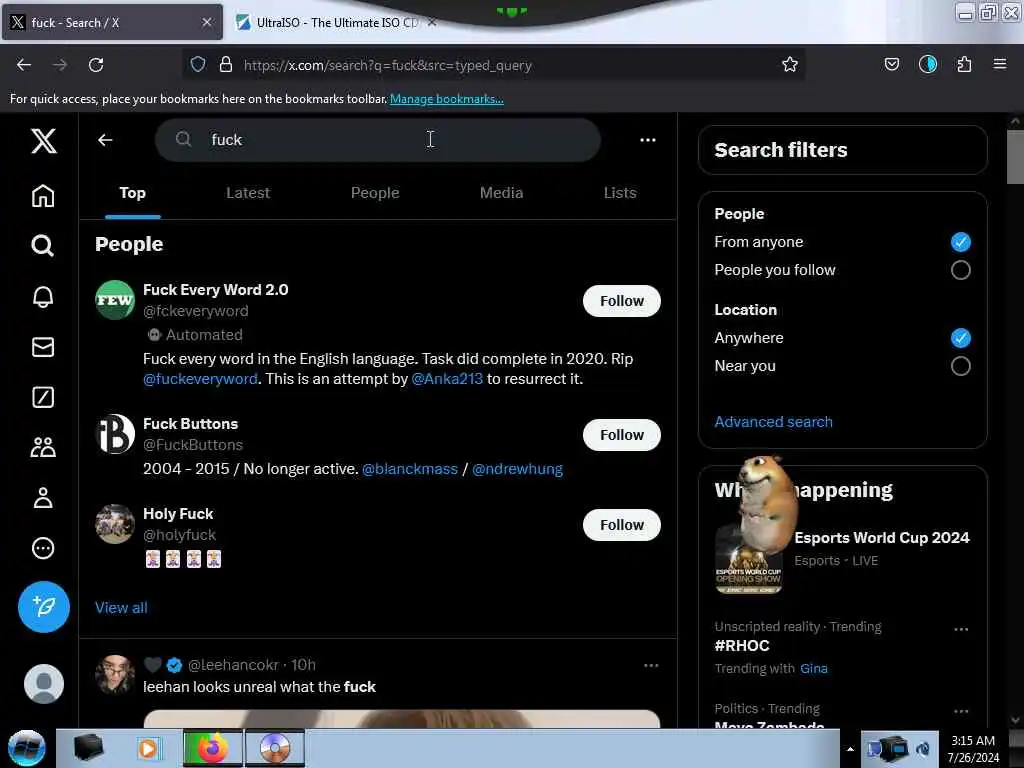Click browser Back arrow button

click(24, 65)
